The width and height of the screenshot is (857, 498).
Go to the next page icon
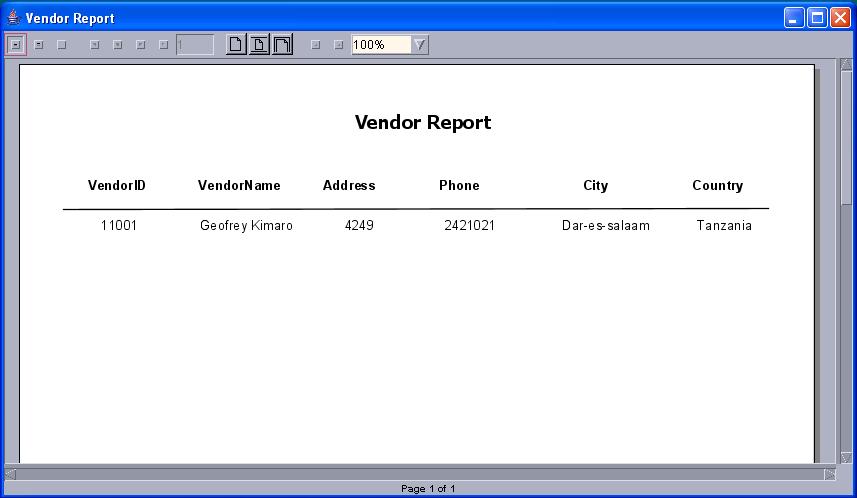[140, 45]
